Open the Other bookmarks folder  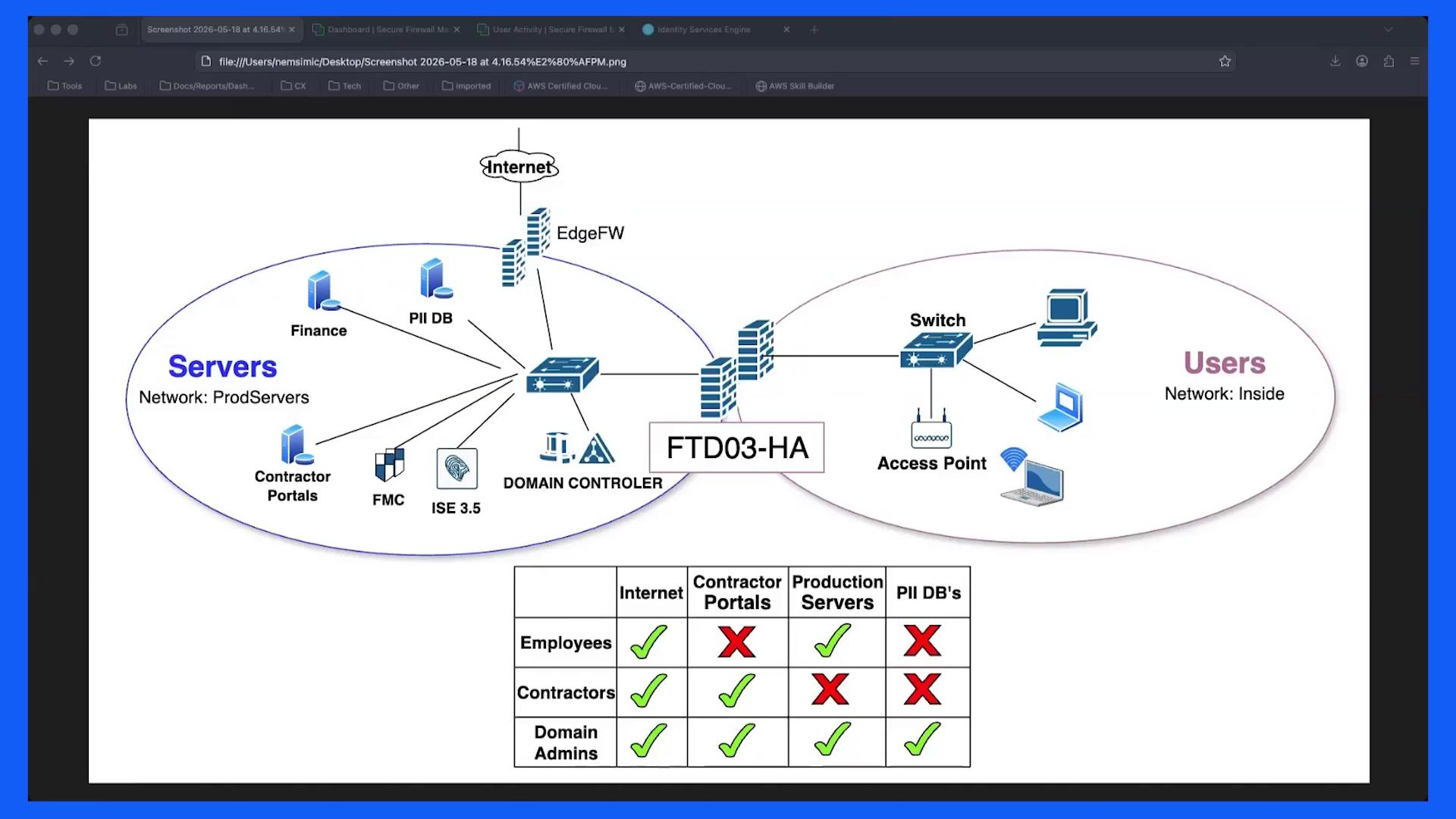(401, 86)
